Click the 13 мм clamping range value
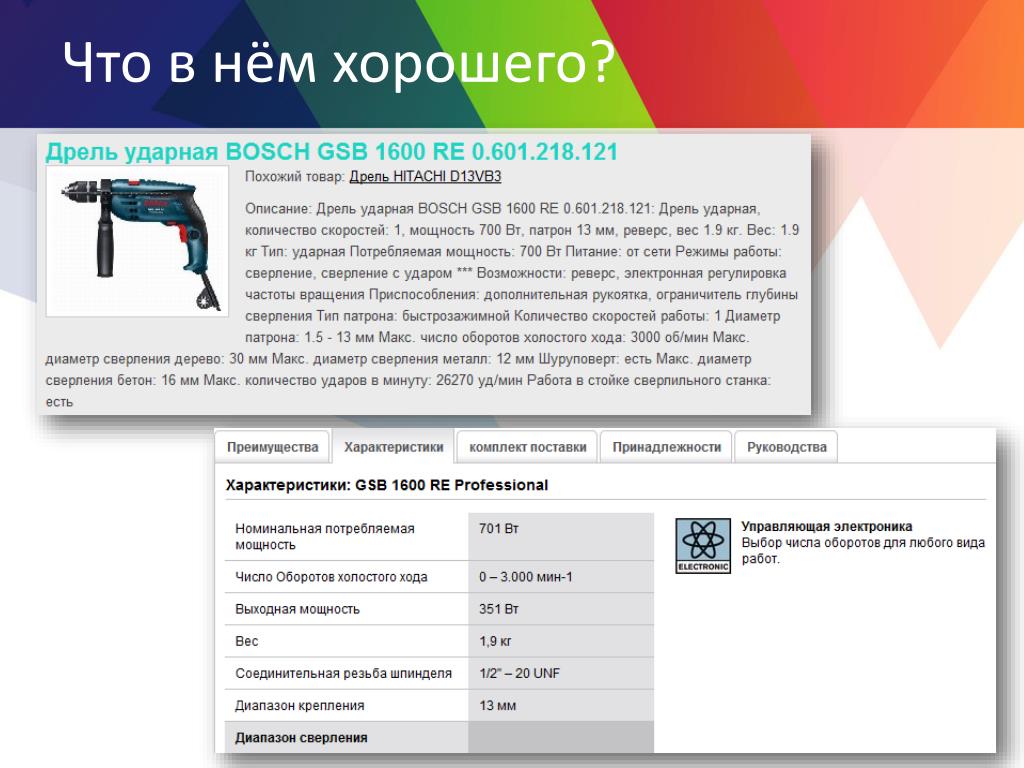This screenshot has width=1024, height=768. coord(497,705)
